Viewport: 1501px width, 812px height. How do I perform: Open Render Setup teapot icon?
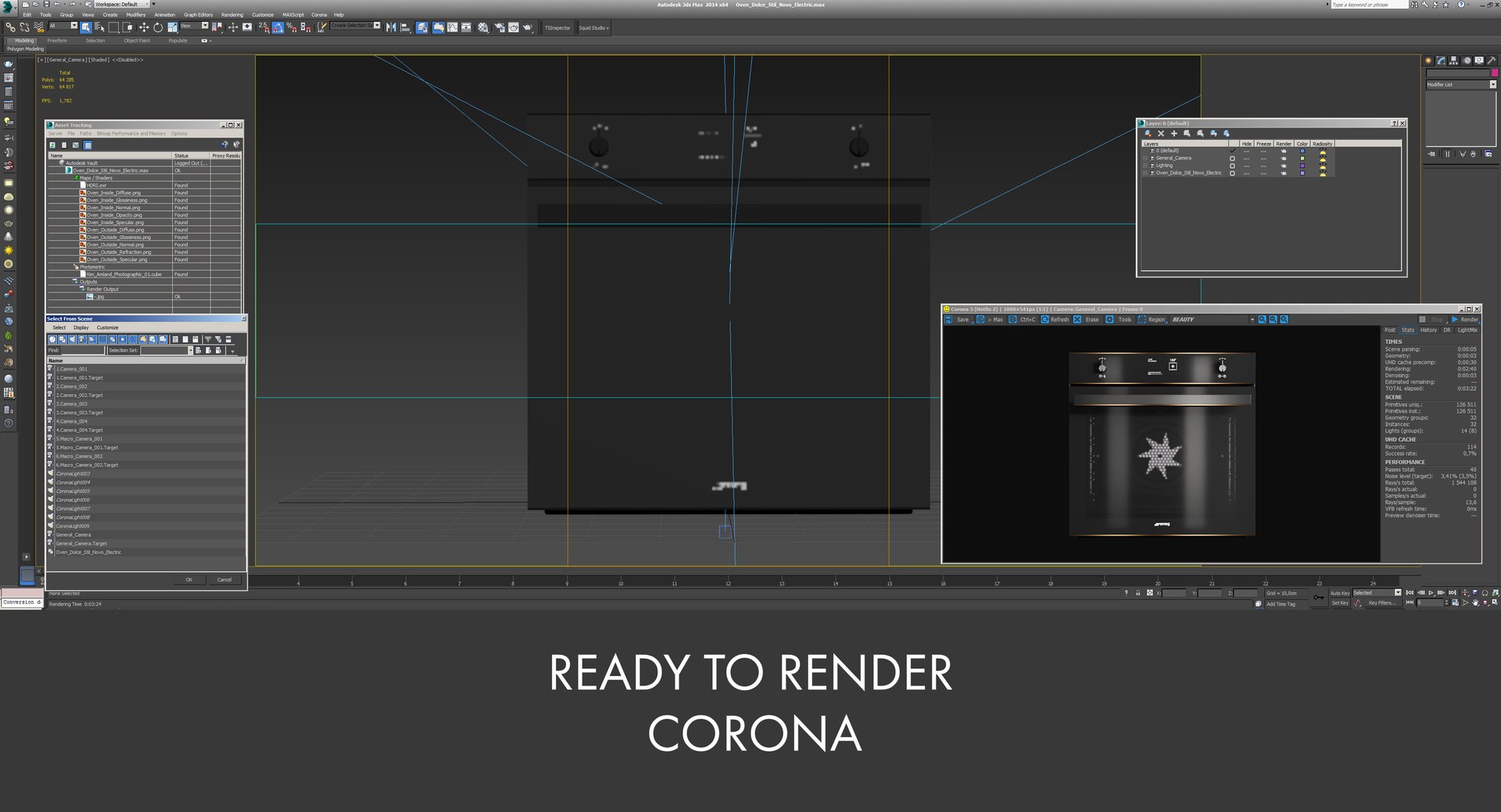pyautogui.click(x=499, y=27)
